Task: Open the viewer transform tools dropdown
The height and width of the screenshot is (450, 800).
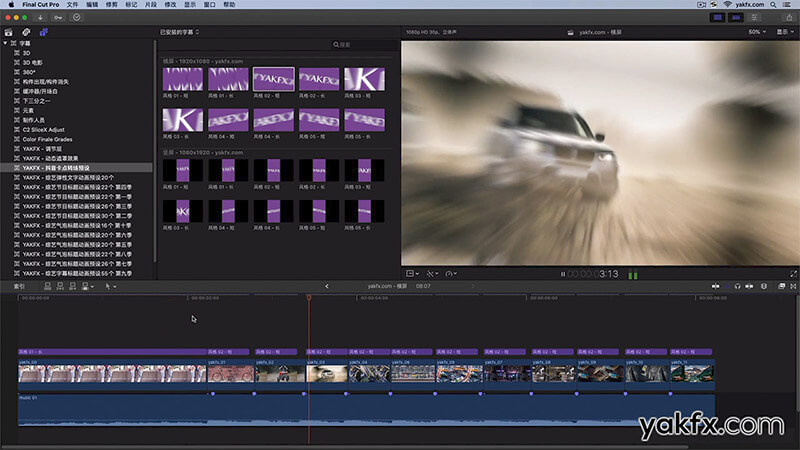Action: [x=412, y=274]
